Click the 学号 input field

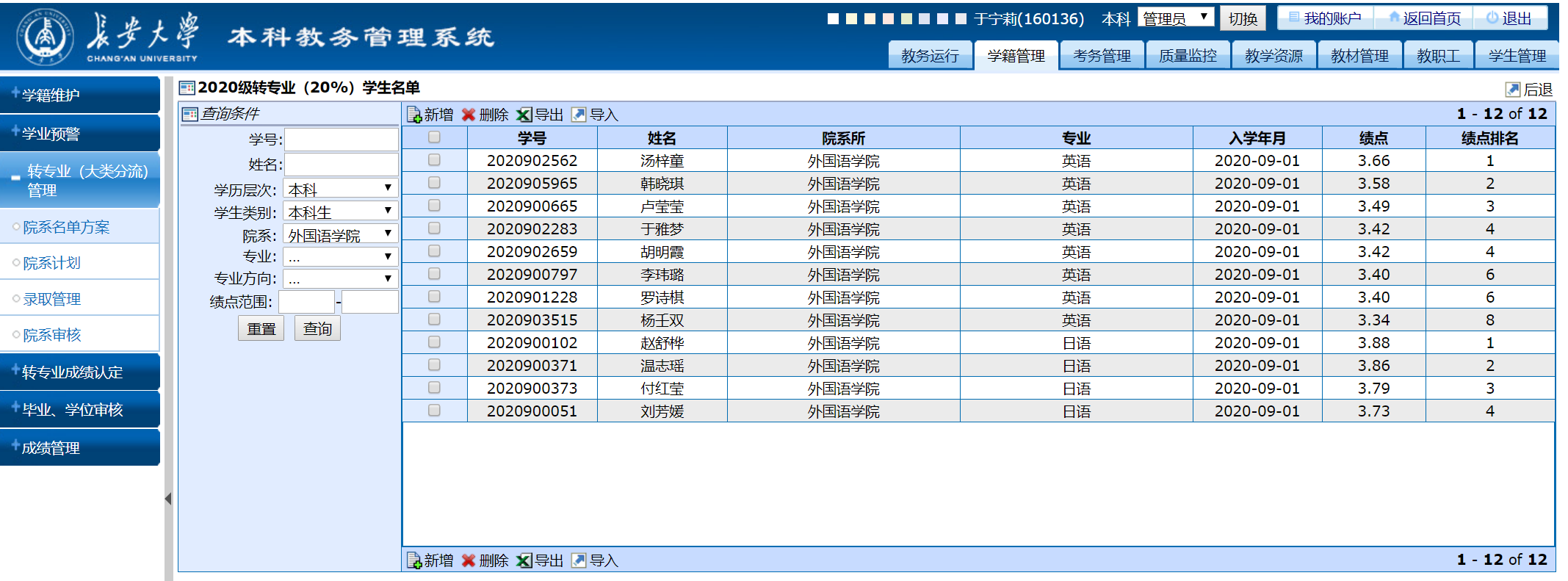[x=341, y=140]
